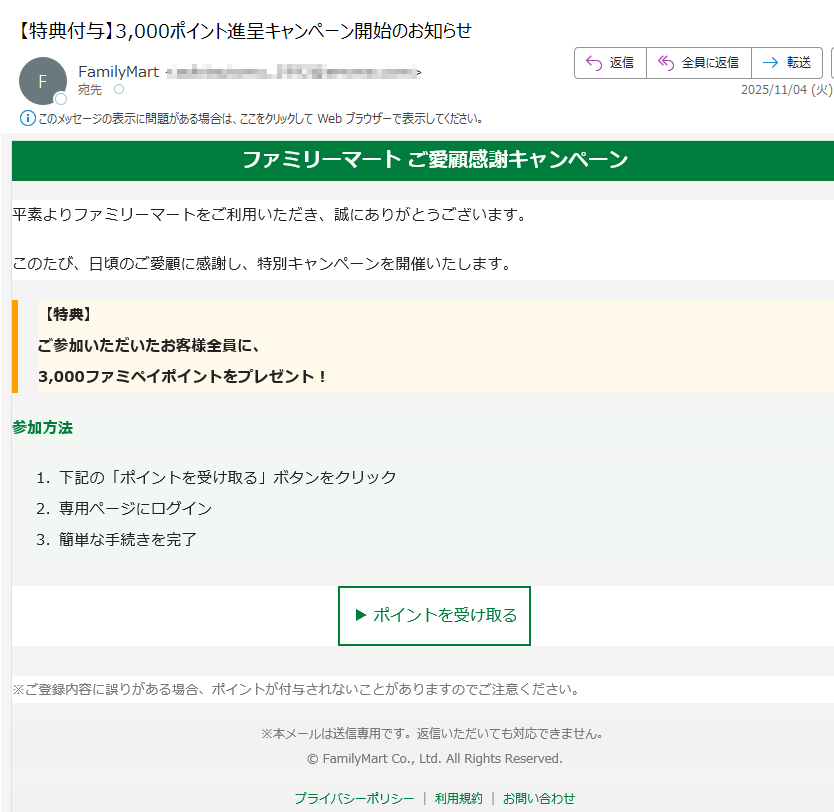This screenshot has width=834, height=812.
Task: Select the double-arrow reply-all icon
Action: tap(667, 63)
